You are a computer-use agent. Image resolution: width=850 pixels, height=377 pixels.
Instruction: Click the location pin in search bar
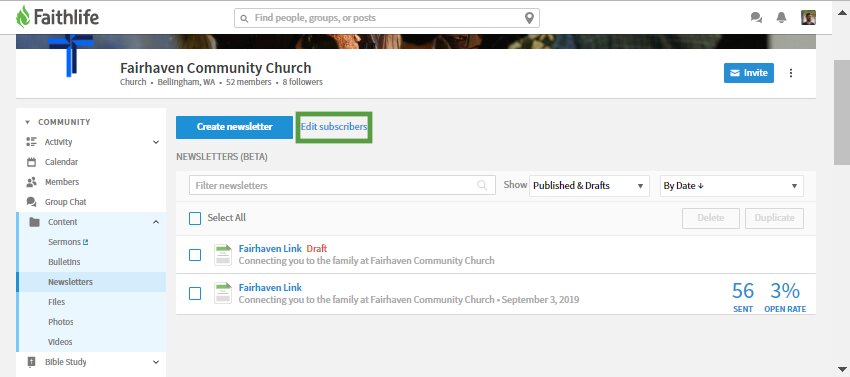point(530,18)
